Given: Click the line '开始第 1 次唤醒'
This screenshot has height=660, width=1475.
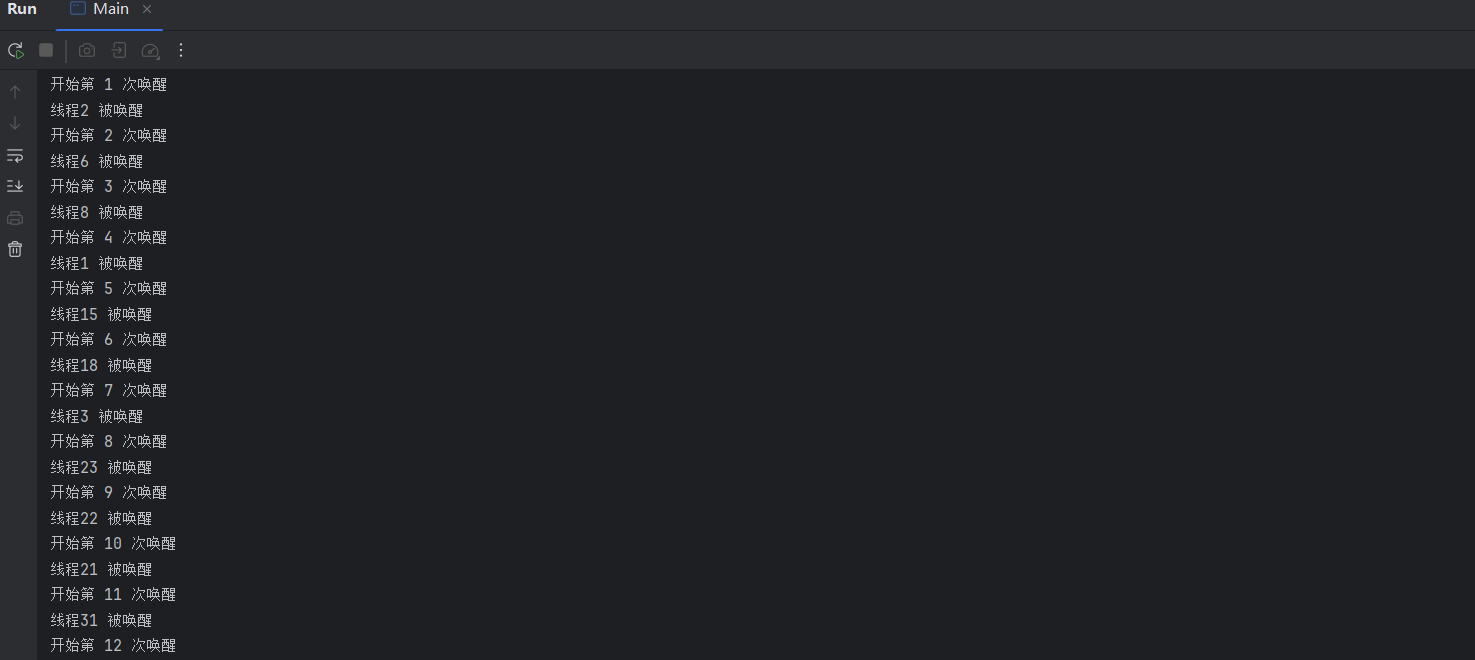Looking at the screenshot, I should 109,85.
